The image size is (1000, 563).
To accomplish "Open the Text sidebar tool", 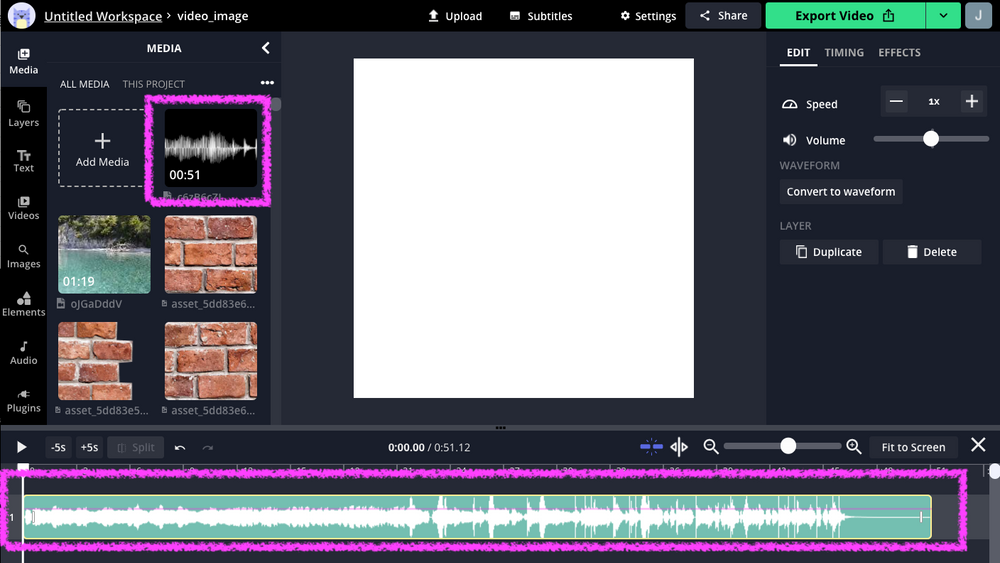I will 24,161.
